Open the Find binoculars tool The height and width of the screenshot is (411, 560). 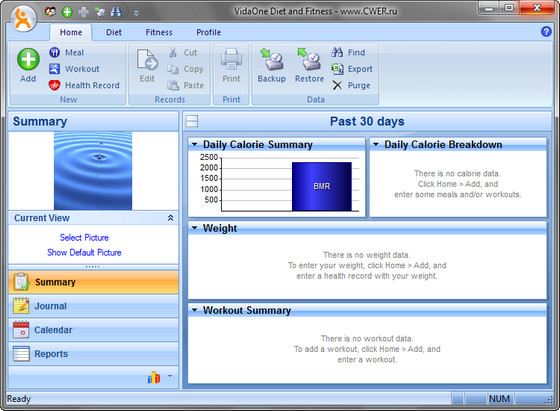pyautogui.click(x=337, y=52)
